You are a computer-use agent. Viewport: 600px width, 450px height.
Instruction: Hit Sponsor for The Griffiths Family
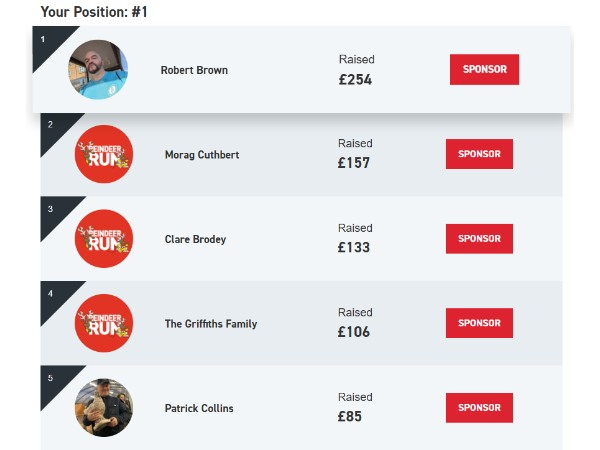point(479,323)
